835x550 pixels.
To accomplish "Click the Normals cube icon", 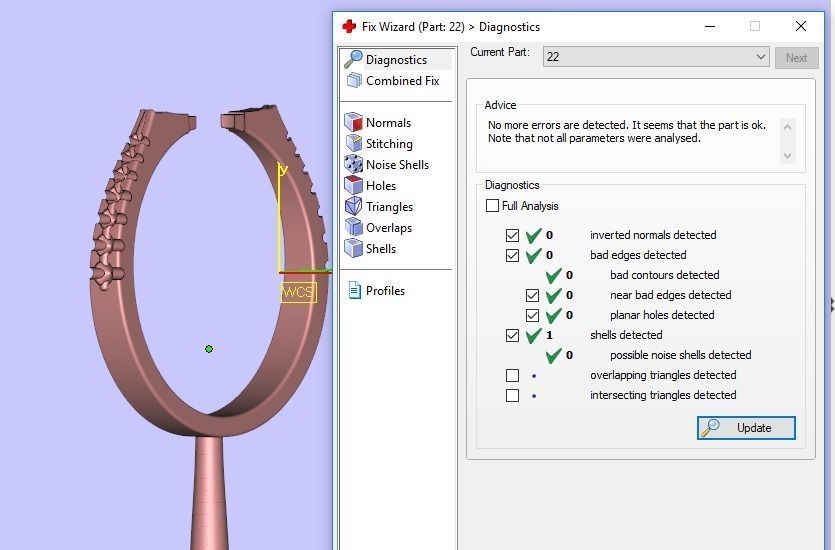I will coord(354,122).
